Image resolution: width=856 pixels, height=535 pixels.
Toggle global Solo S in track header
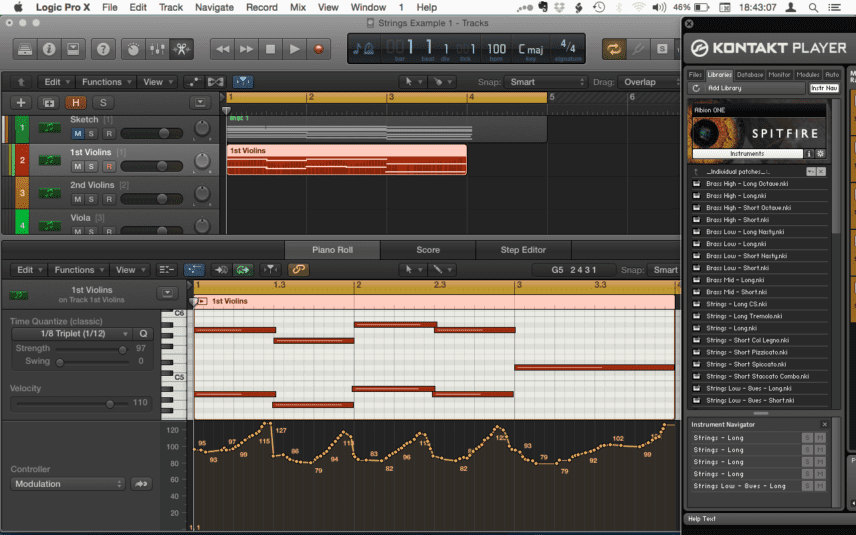[103, 103]
